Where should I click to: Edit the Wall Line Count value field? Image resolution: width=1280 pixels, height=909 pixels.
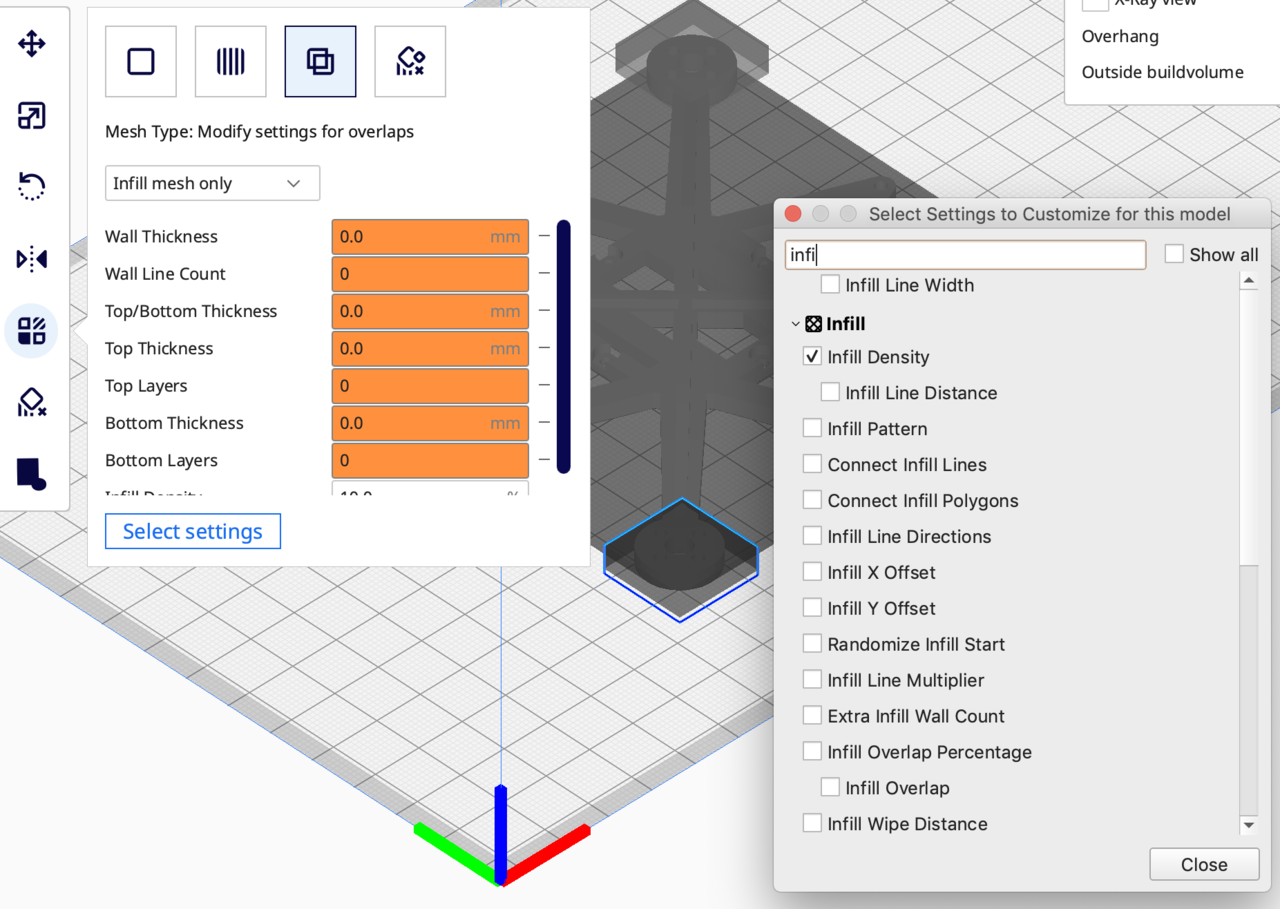[x=430, y=274]
